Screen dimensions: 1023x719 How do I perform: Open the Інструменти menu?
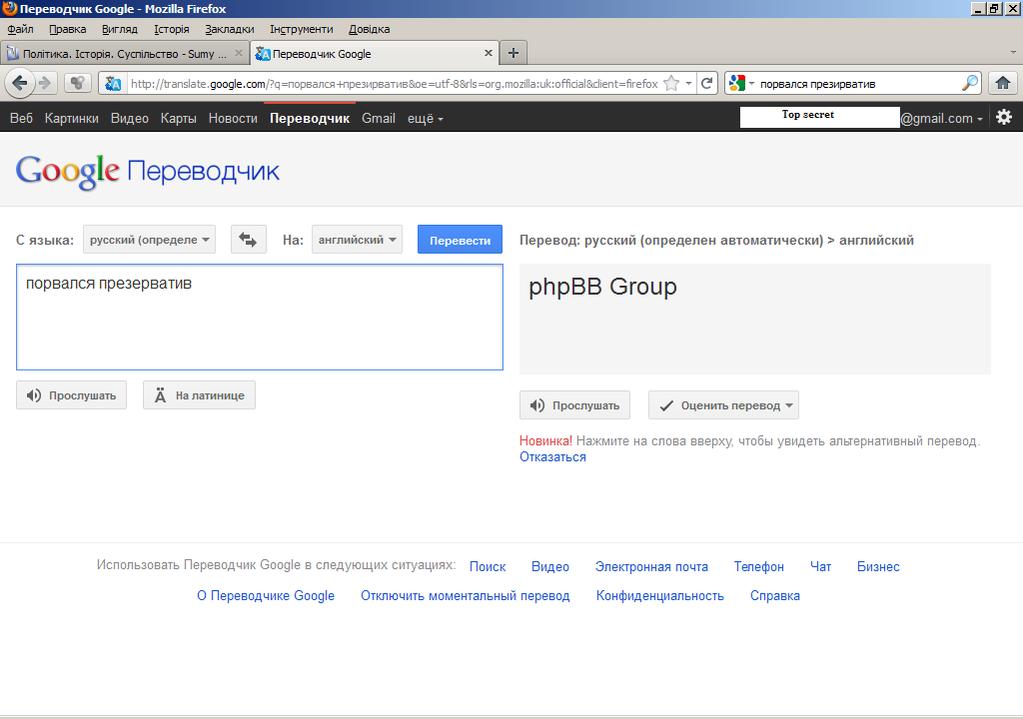pyautogui.click(x=301, y=29)
